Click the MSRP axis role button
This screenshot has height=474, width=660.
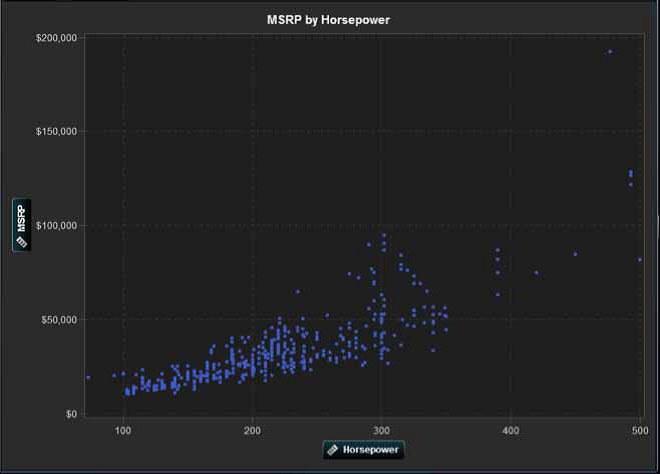coord(21,225)
